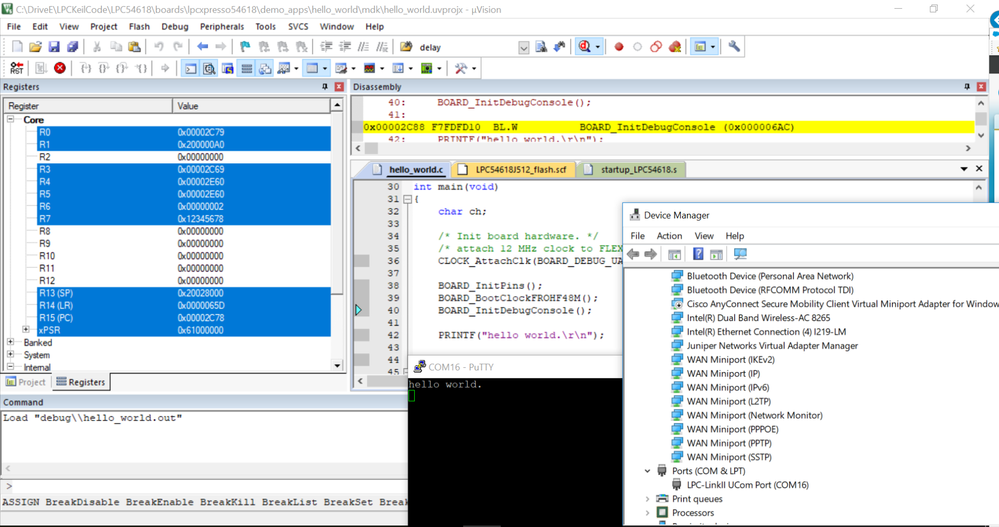Switch to the Project panel tab
The width and height of the screenshot is (999, 527).
tap(26, 382)
